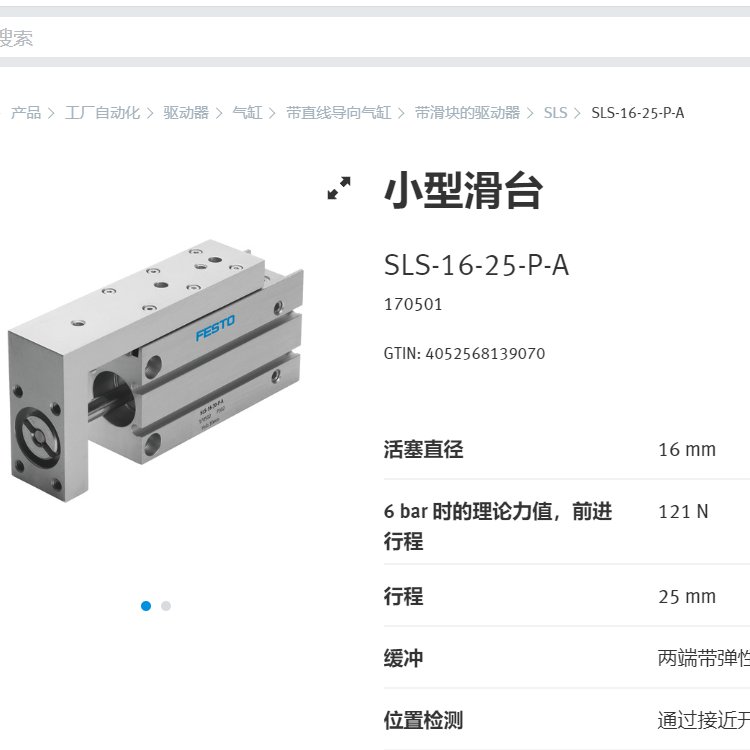Click the 活塞直径 specification row
The height and width of the screenshot is (750, 750).
(567, 450)
